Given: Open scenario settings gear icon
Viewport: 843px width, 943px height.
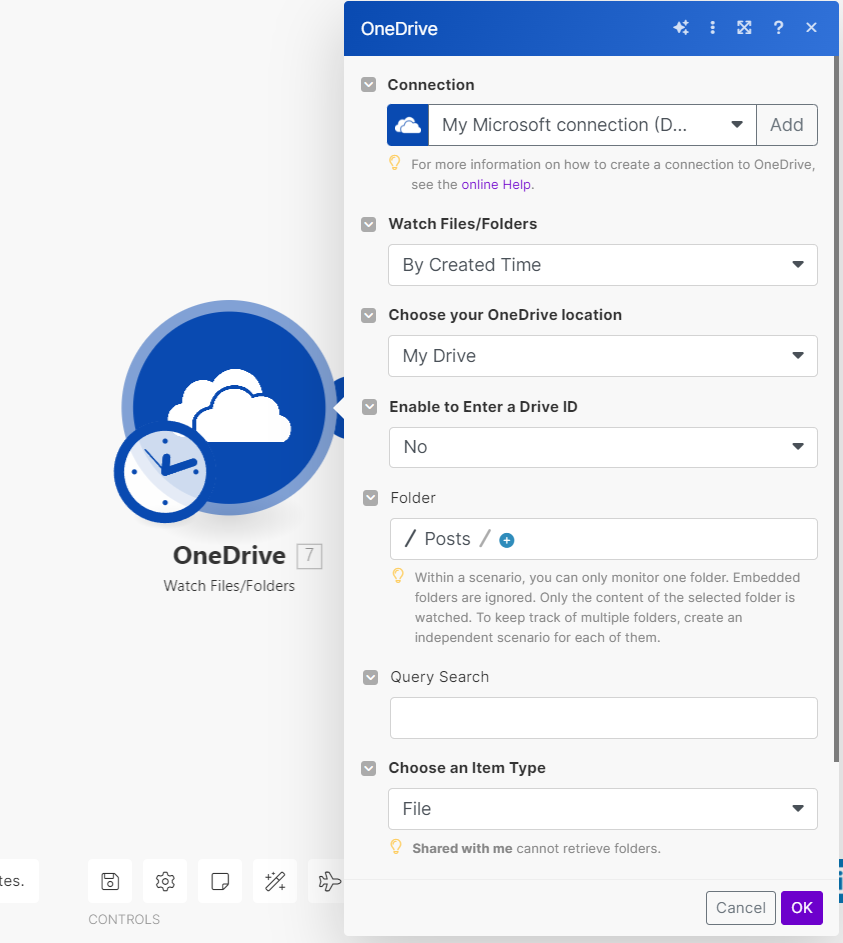Looking at the screenshot, I should (x=165, y=881).
